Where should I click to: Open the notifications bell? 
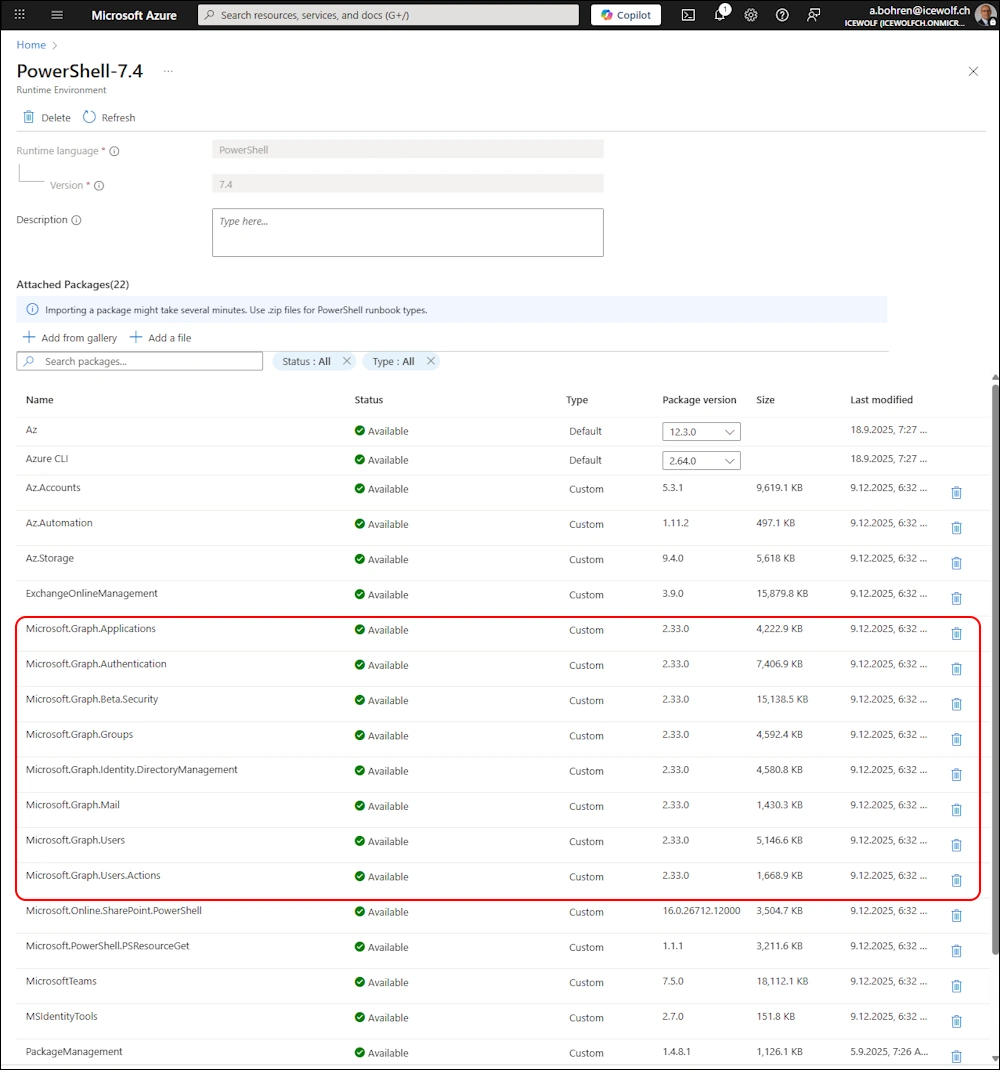pyautogui.click(x=720, y=15)
